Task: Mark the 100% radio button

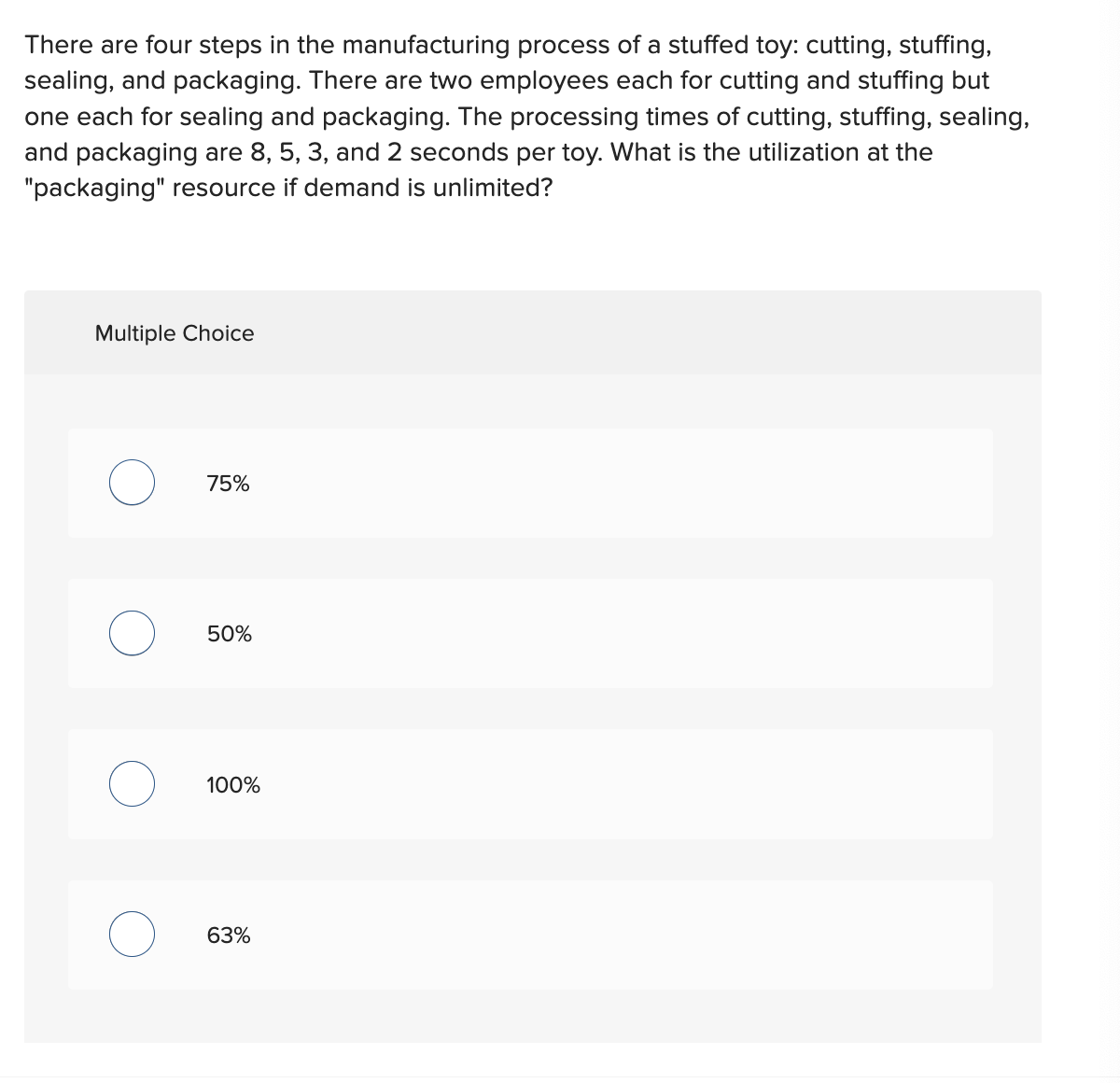Action: 132,784
